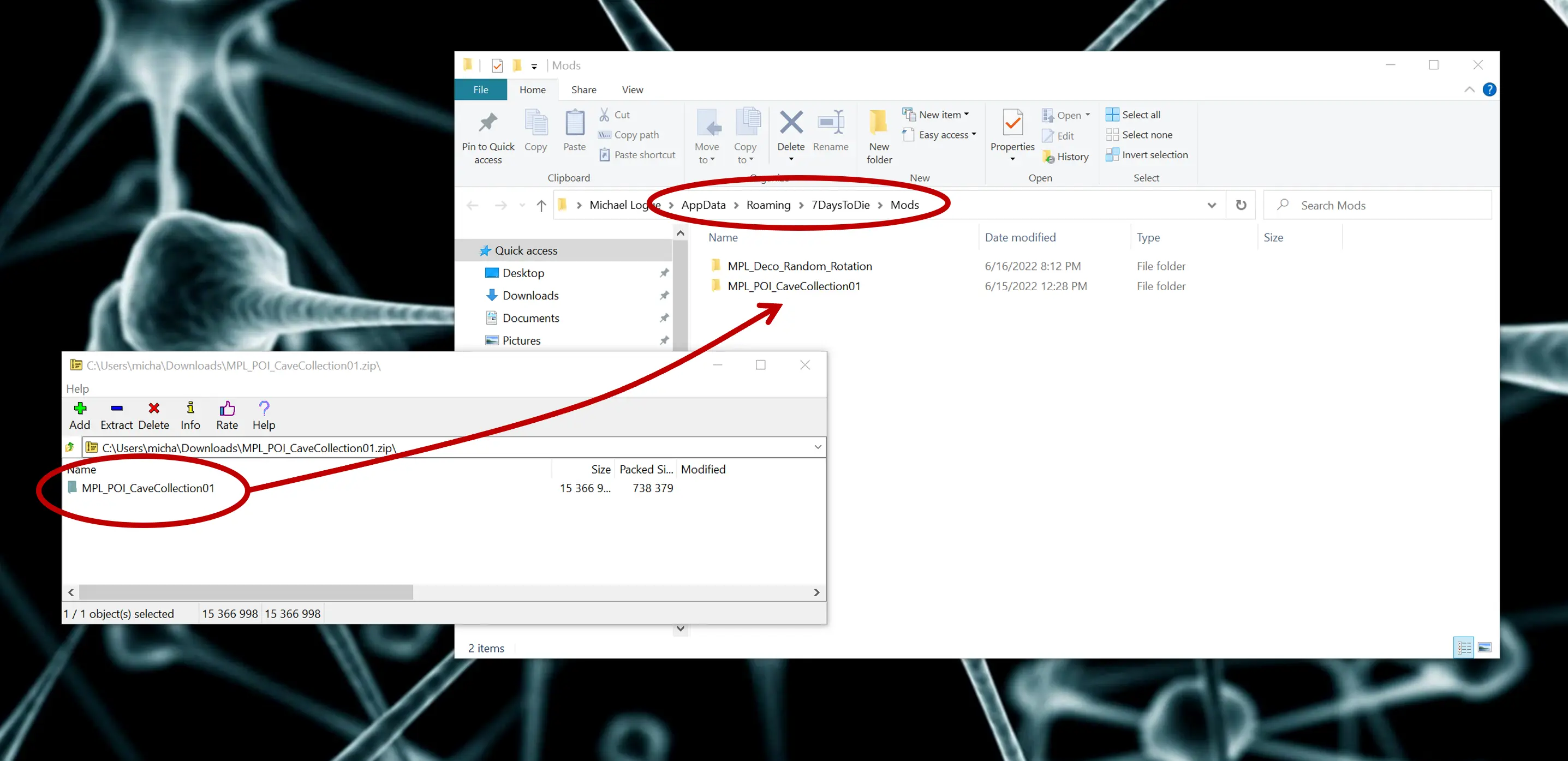Click Roaming in the breadcrumb path
Image resolution: width=1568 pixels, height=761 pixels.
(x=768, y=205)
